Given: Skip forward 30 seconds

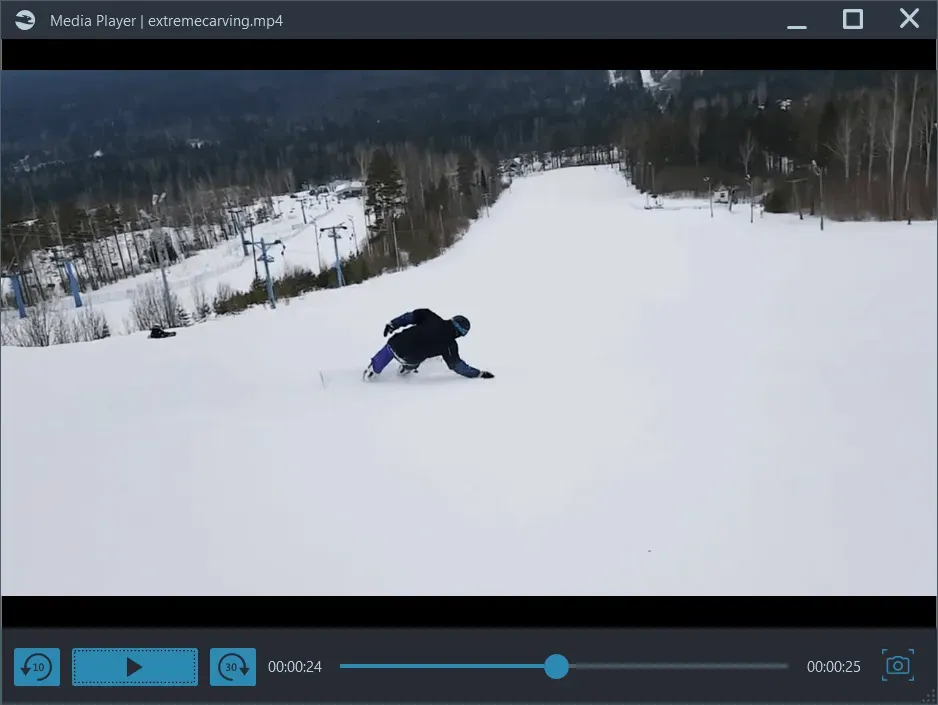Looking at the screenshot, I should (x=233, y=667).
